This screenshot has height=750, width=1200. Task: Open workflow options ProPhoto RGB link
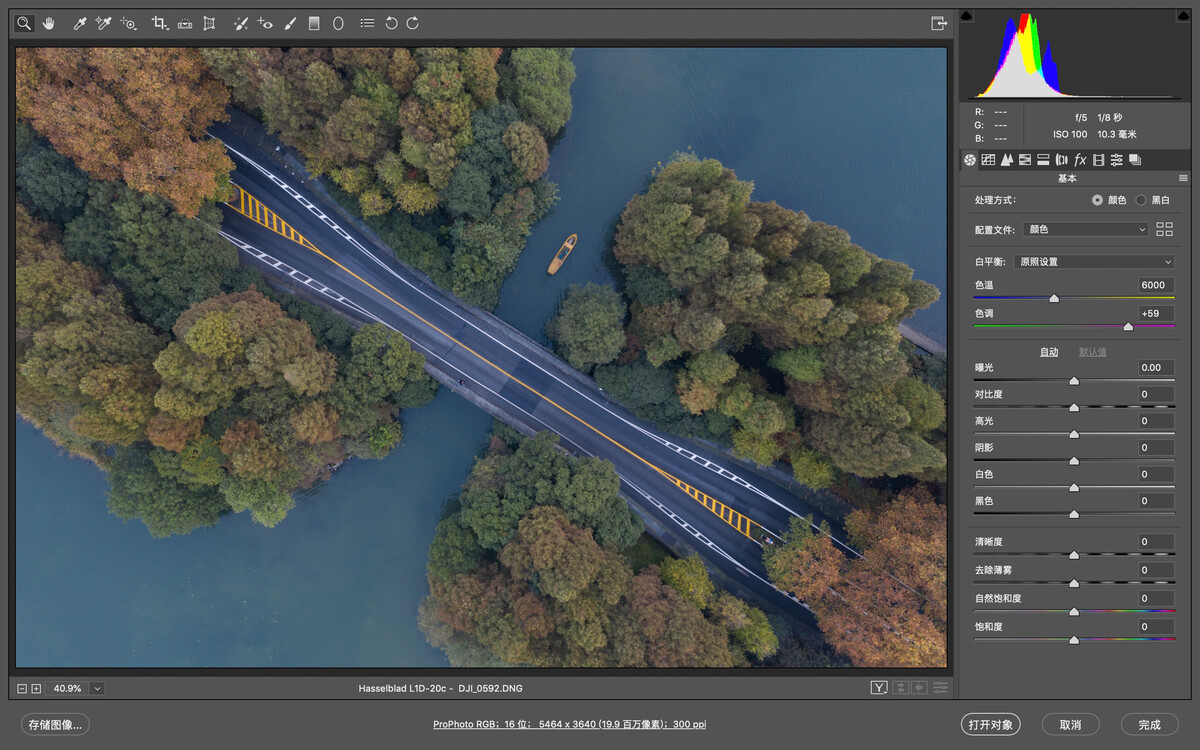[570, 724]
